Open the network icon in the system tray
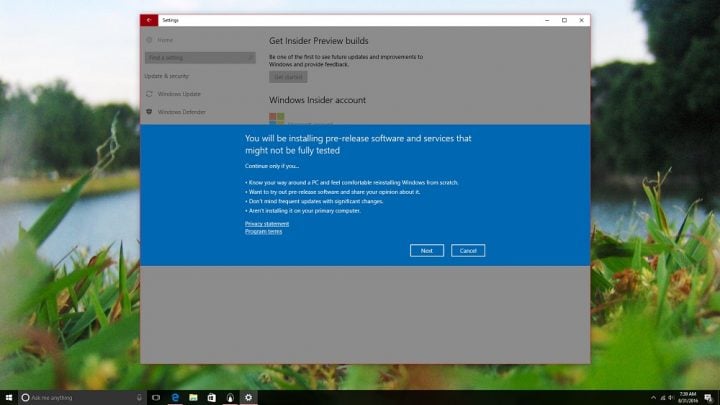This screenshot has width=720, height=405. [663, 398]
